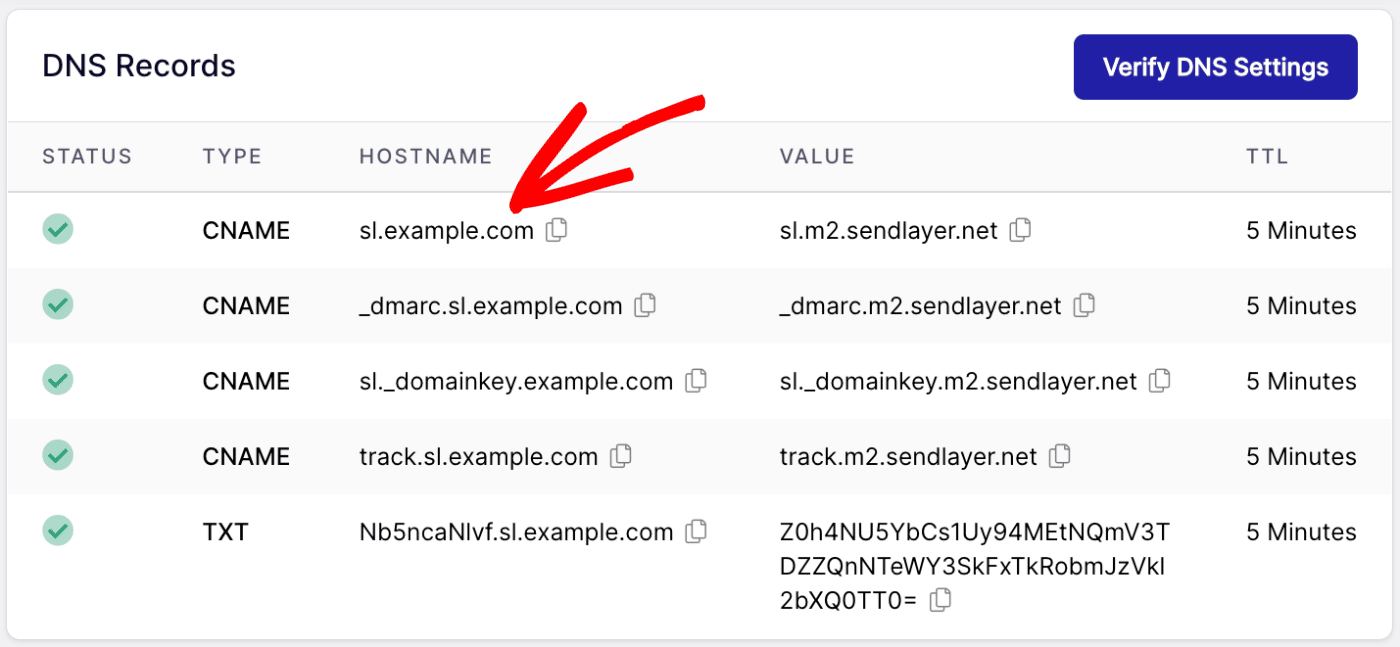Image resolution: width=1400 pixels, height=647 pixels.
Task: Click the DNS Records heading
Action: 138,64
